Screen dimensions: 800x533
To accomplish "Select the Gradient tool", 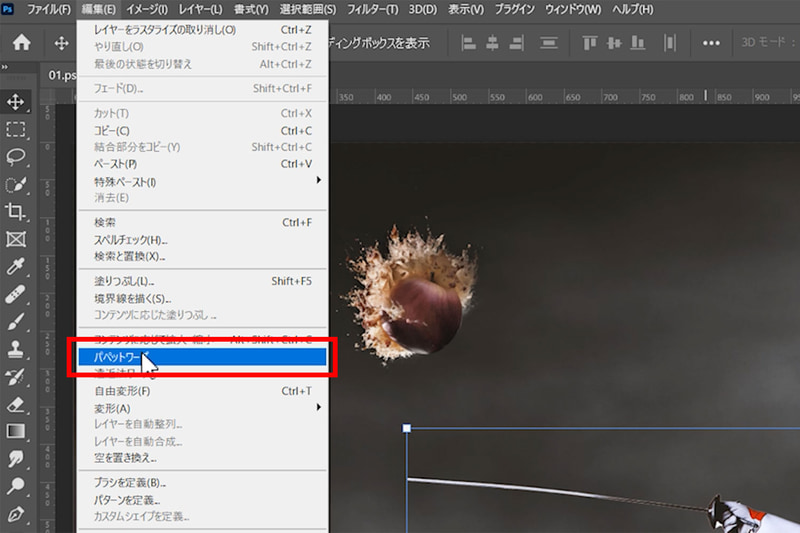I will [x=15, y=432].
